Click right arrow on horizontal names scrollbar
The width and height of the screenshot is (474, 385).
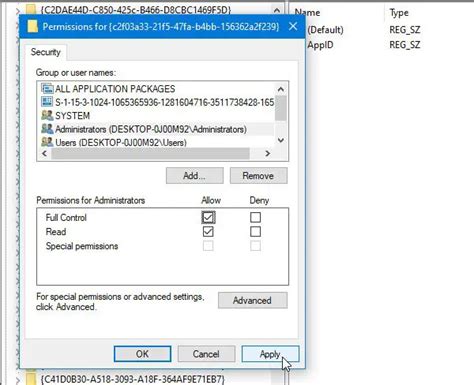coord(267,153)
